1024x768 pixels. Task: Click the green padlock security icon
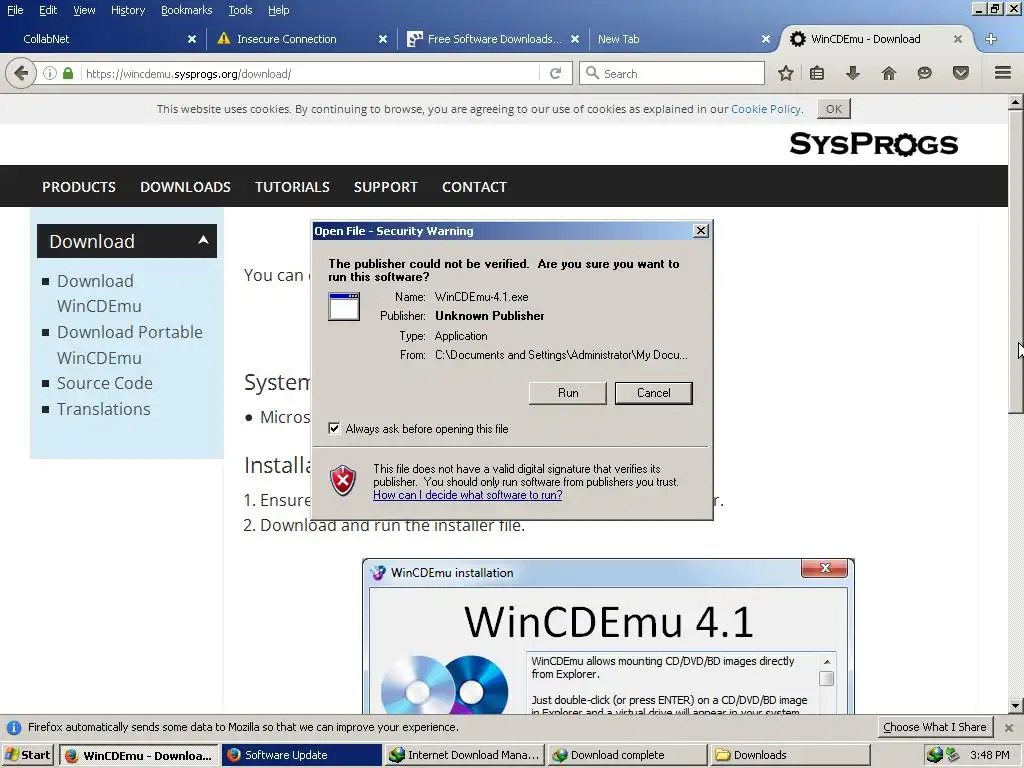point(68,73)
